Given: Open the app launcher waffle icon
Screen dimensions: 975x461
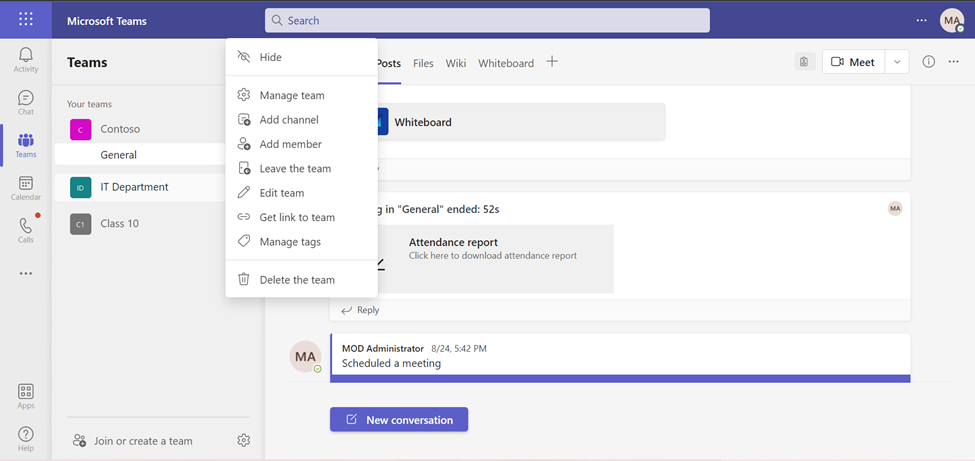Looking at the screenshot, I should pos(25,19).
